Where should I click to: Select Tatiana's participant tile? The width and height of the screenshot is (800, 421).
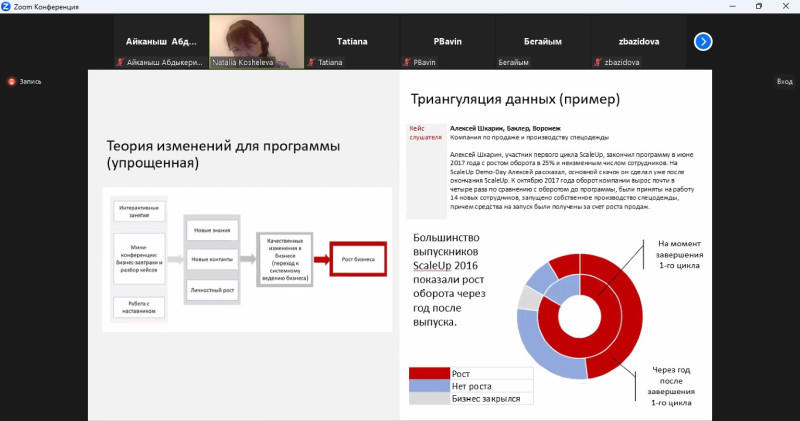(x=351, y=41)
